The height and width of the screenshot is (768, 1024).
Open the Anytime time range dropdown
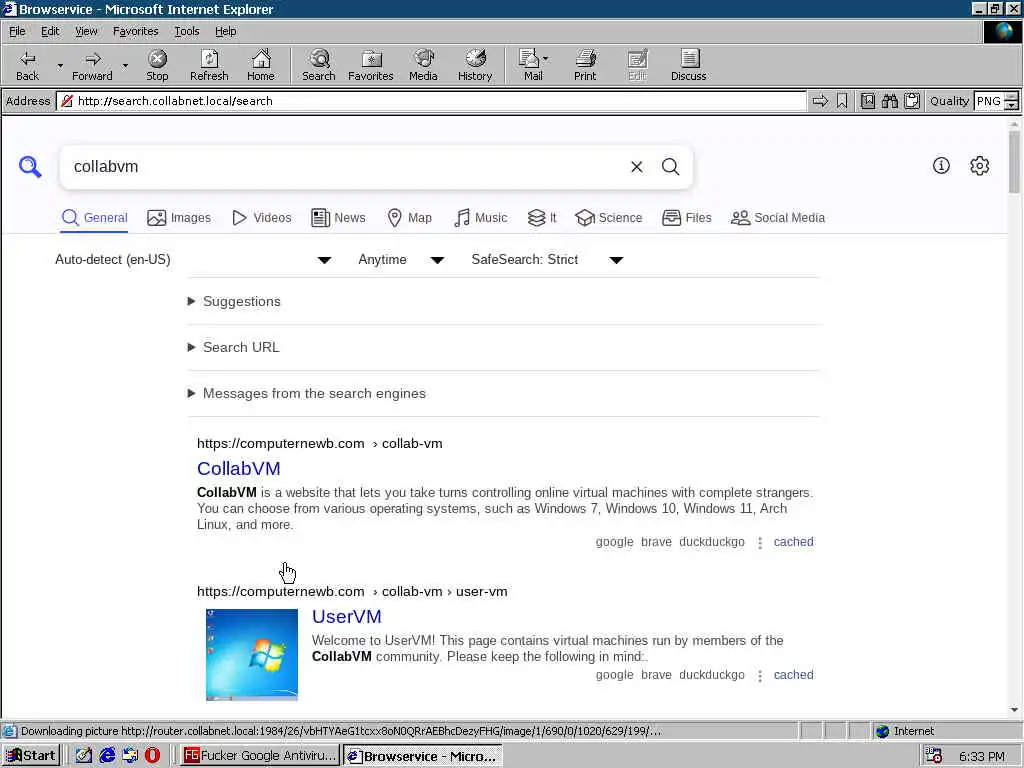coord(401,259)
